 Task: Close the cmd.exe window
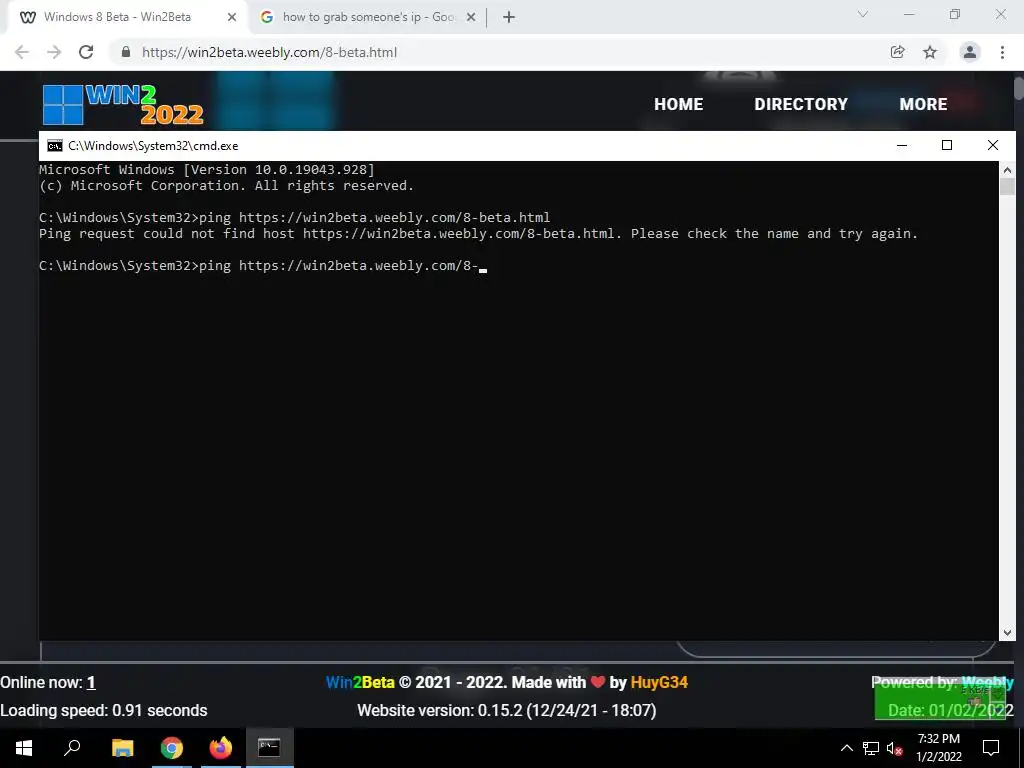pyautogui.click(x=993, y=145)
